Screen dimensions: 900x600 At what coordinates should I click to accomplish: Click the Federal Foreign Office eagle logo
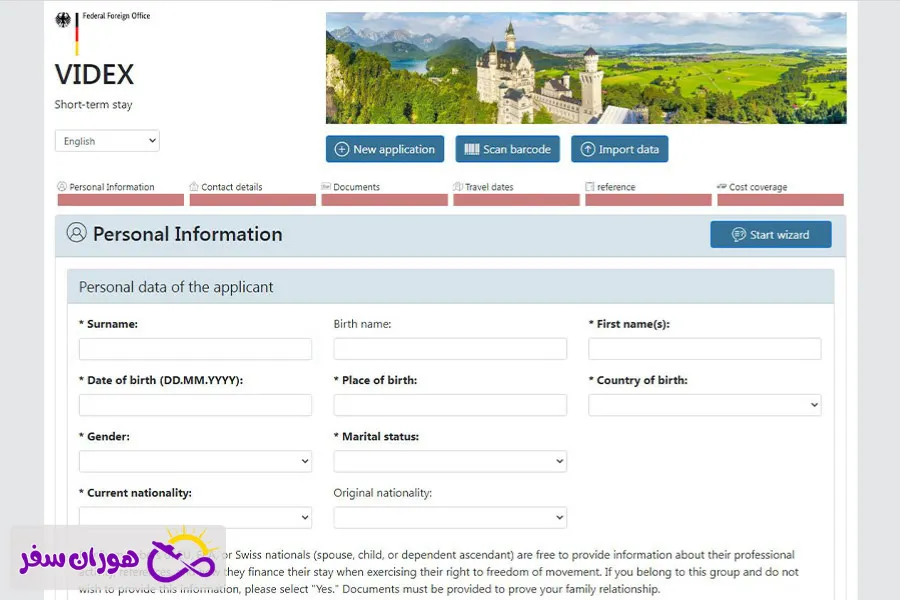(x=63, y=20)
